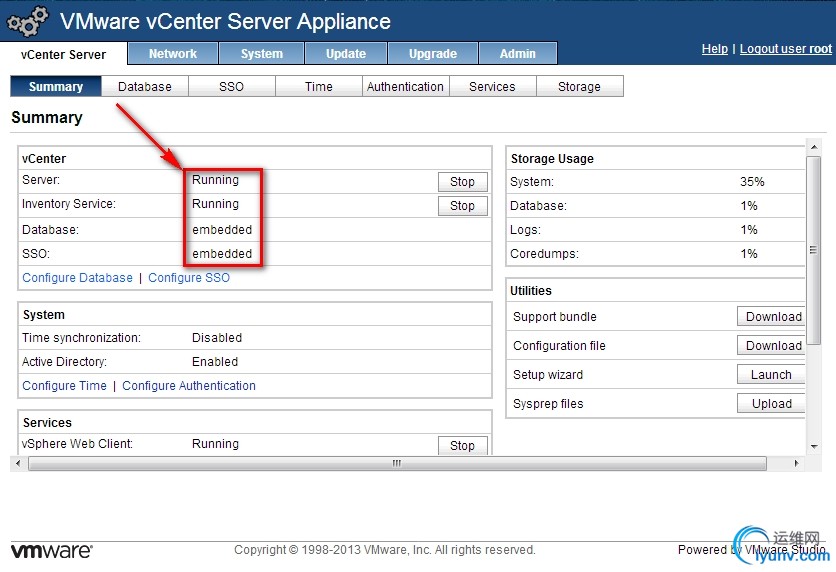Go to the Authentication sub-tab
This screenshot has width=836, height=572.
[405, 86]
